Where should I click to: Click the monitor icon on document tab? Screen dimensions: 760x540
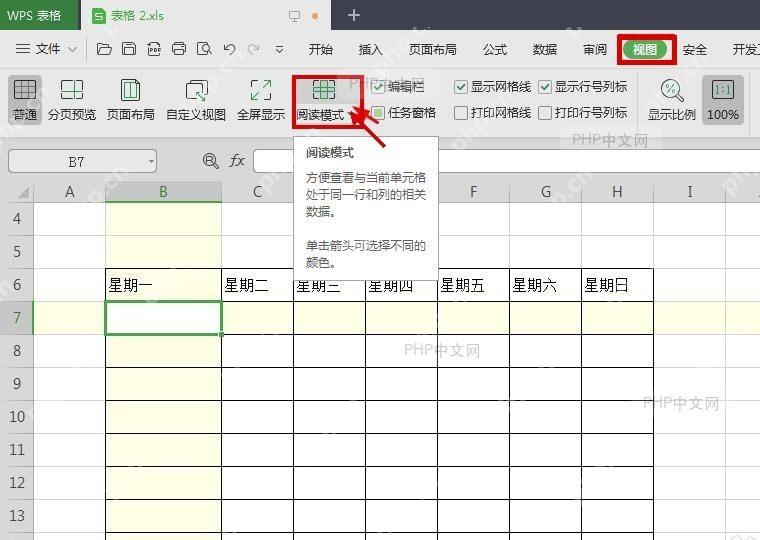[x=294, y=16]
